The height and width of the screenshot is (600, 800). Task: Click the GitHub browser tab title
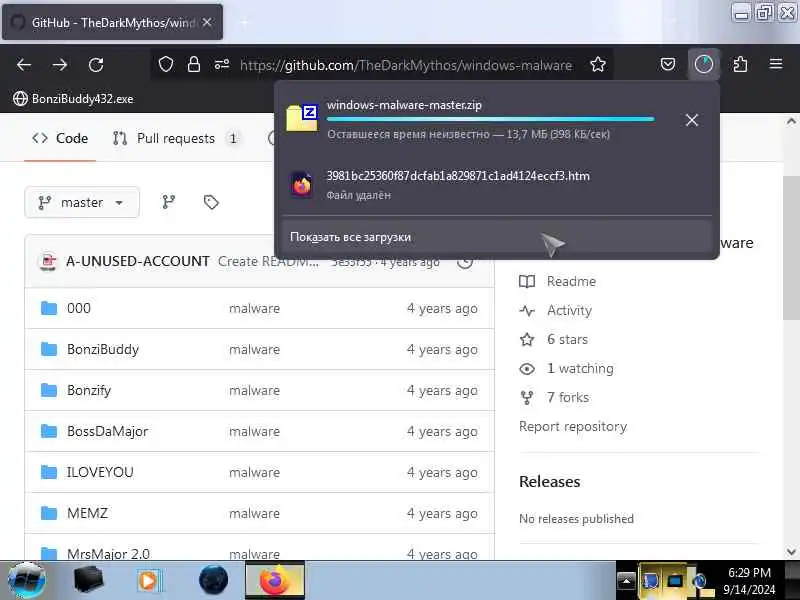tap(112, 22)
